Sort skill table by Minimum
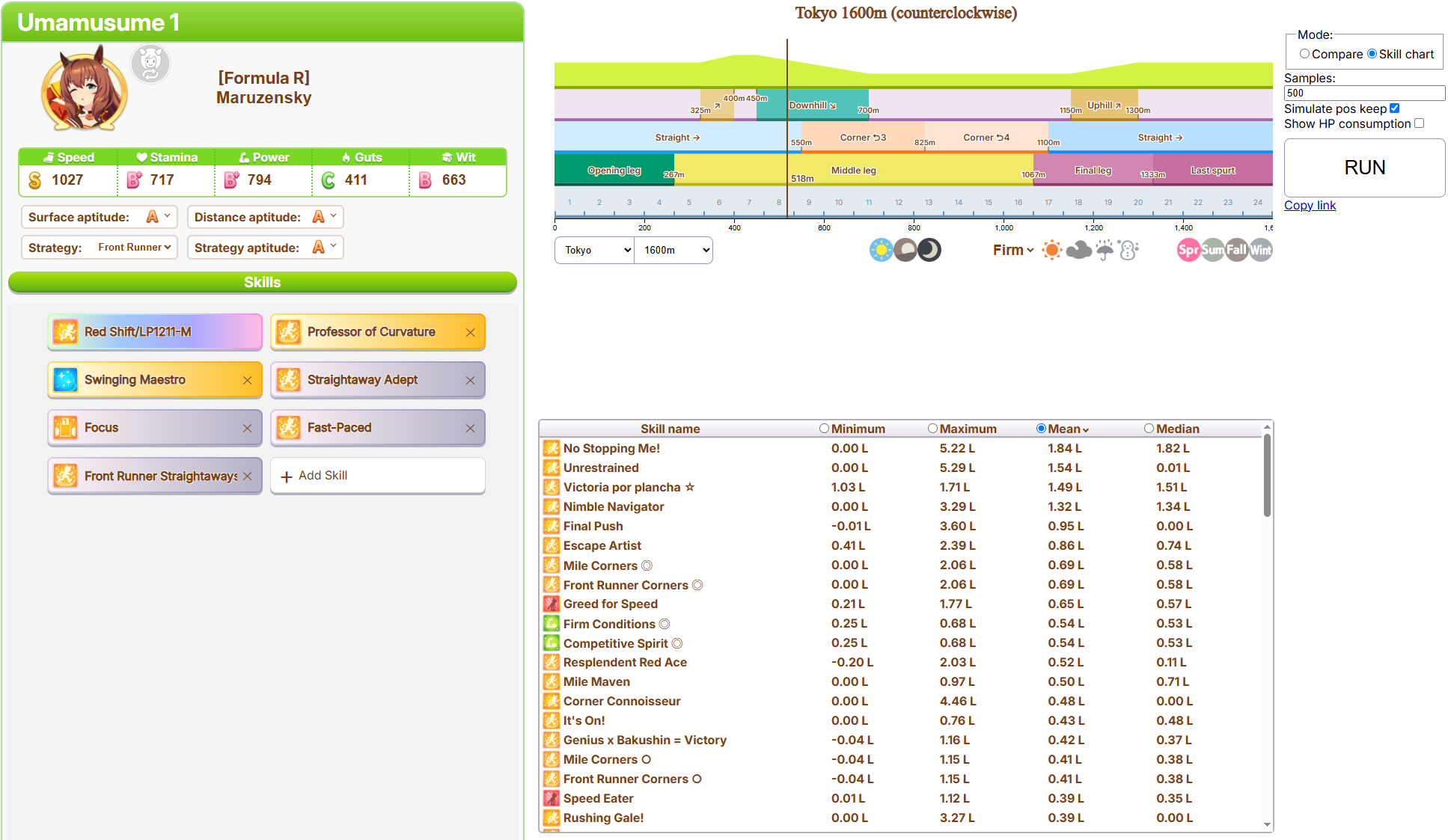This screenshot has height=840, width=1448. coord(824,429)
